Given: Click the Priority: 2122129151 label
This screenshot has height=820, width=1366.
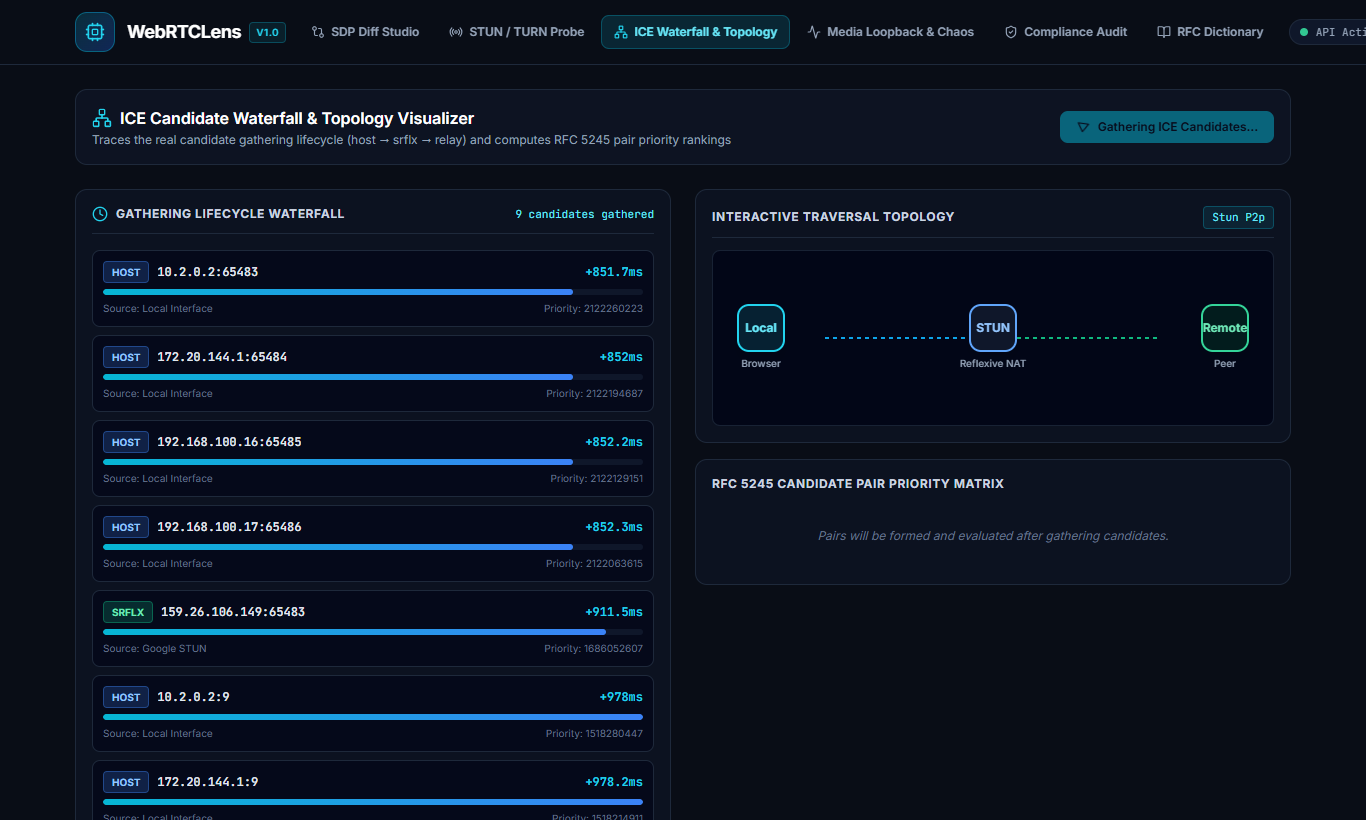Looking at the screenshot, I should pos(596,479).
